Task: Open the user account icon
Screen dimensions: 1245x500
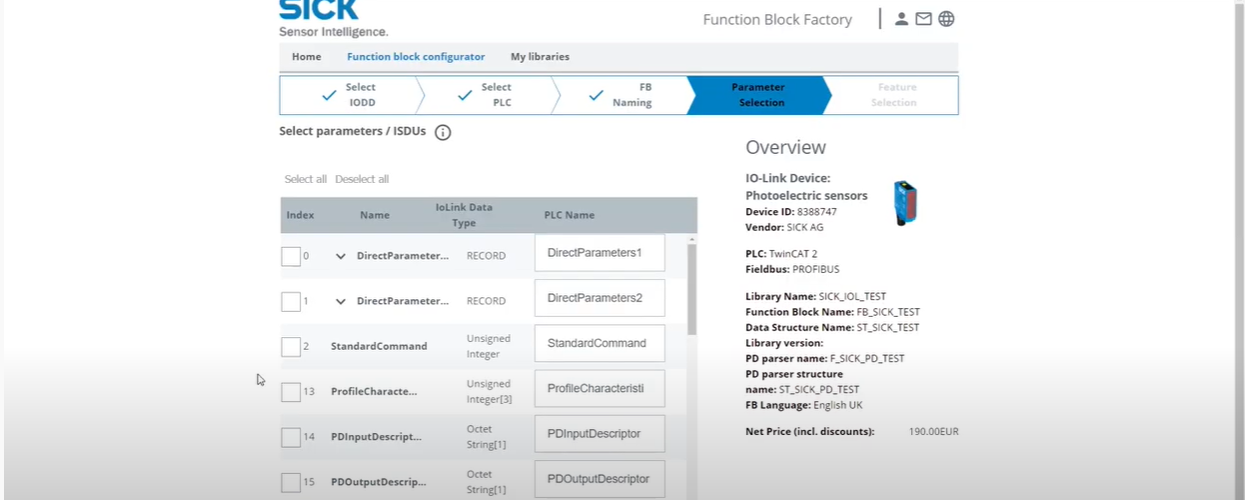Action: tap(901, 19)
